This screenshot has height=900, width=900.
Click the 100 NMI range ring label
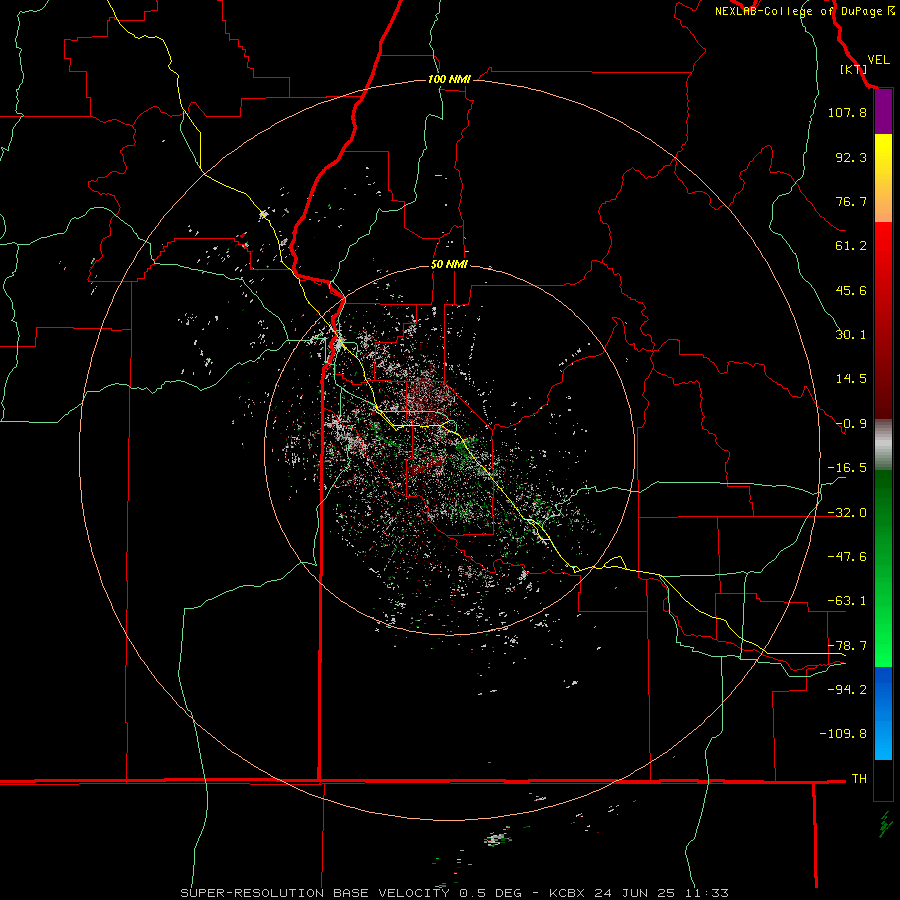(x=449, y=79)
